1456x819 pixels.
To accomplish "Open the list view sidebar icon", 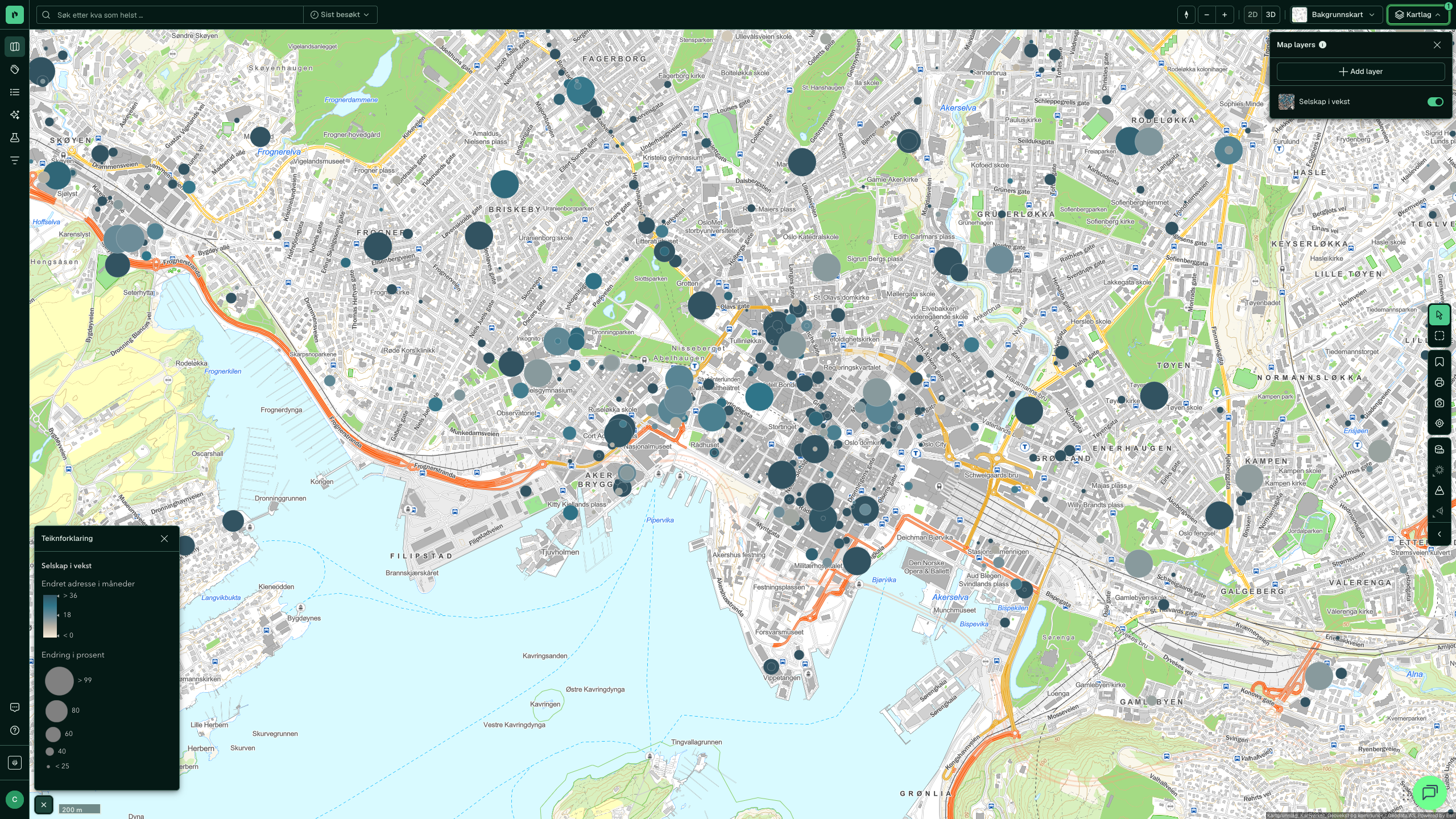I will coord(15,92).
